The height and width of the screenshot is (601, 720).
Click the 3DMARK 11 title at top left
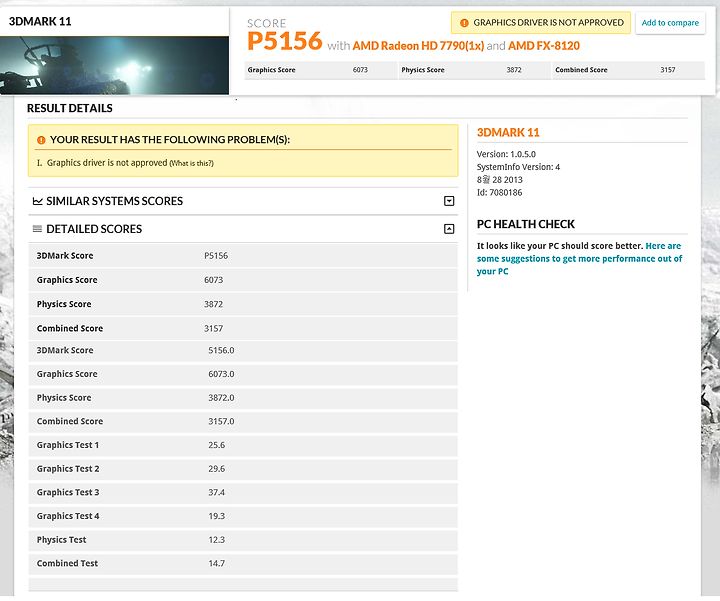pos(40,22)
